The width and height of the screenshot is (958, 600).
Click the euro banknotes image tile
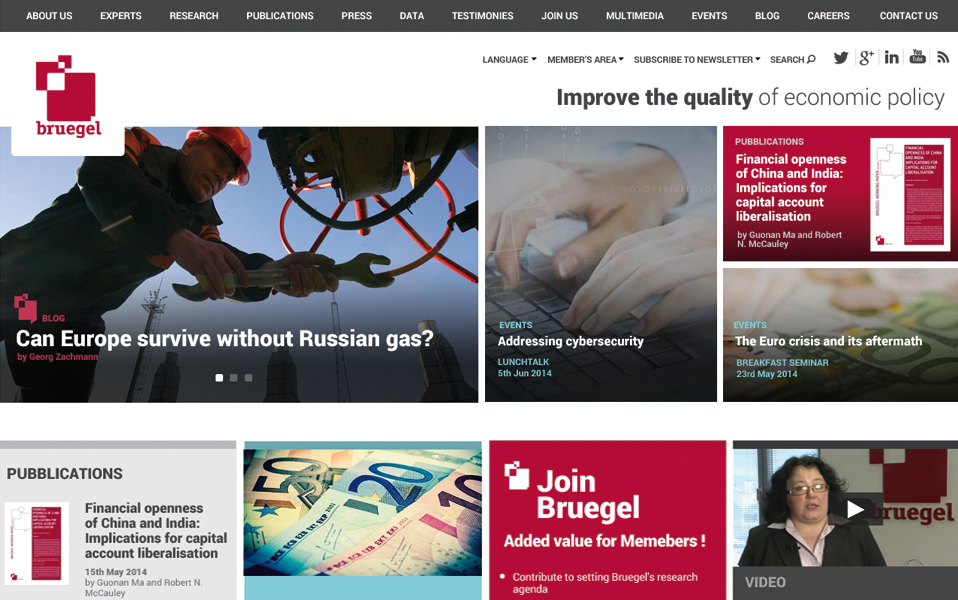362,512
